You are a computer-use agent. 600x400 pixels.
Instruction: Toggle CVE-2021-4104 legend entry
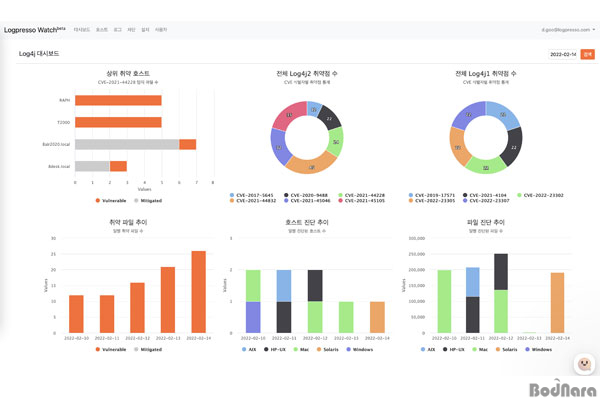(x=484, y=195)
